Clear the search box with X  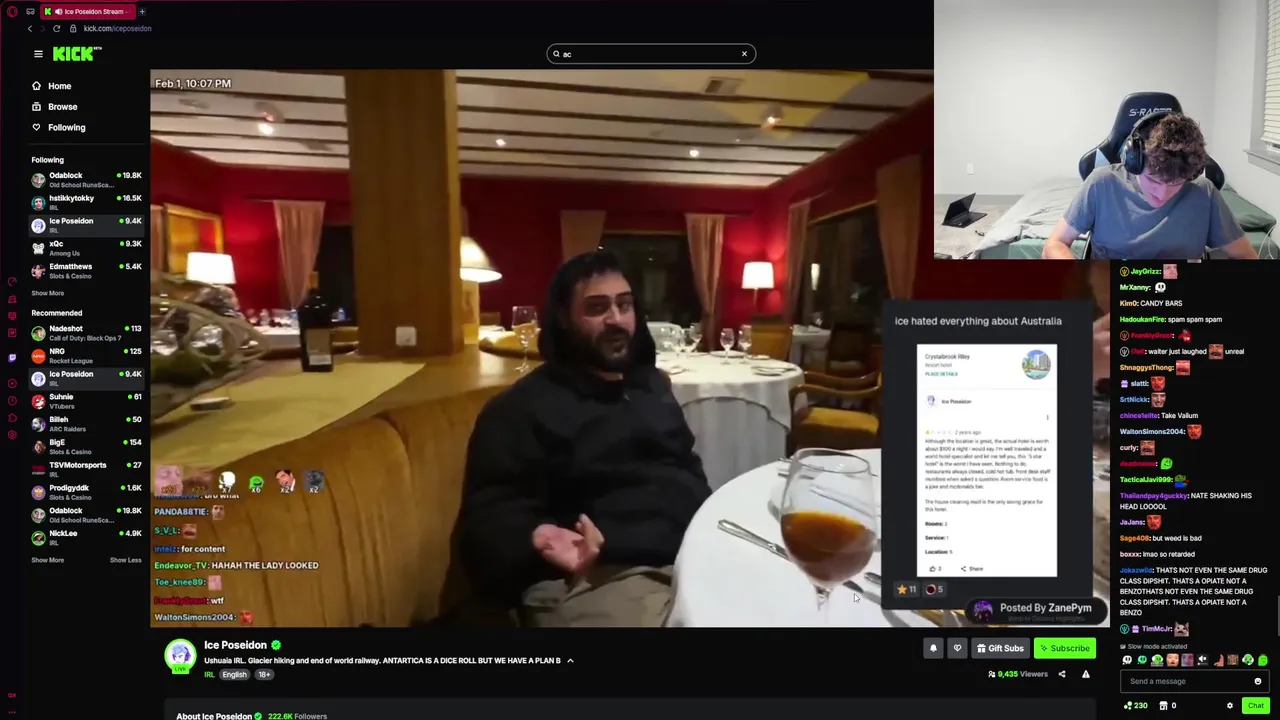tap(744, 54)
